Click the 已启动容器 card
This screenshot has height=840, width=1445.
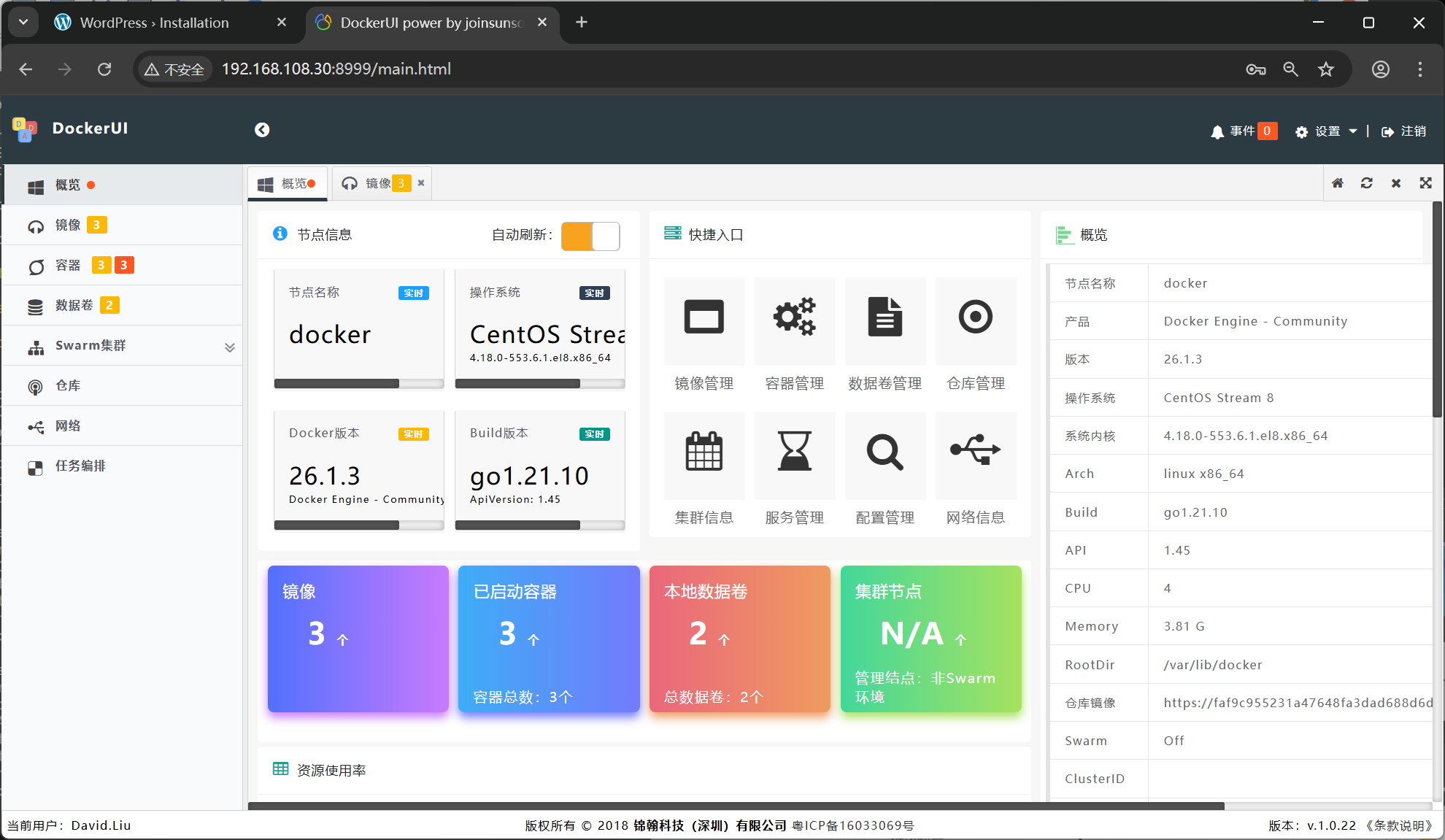pyautogui.click(x=549, y=639)
